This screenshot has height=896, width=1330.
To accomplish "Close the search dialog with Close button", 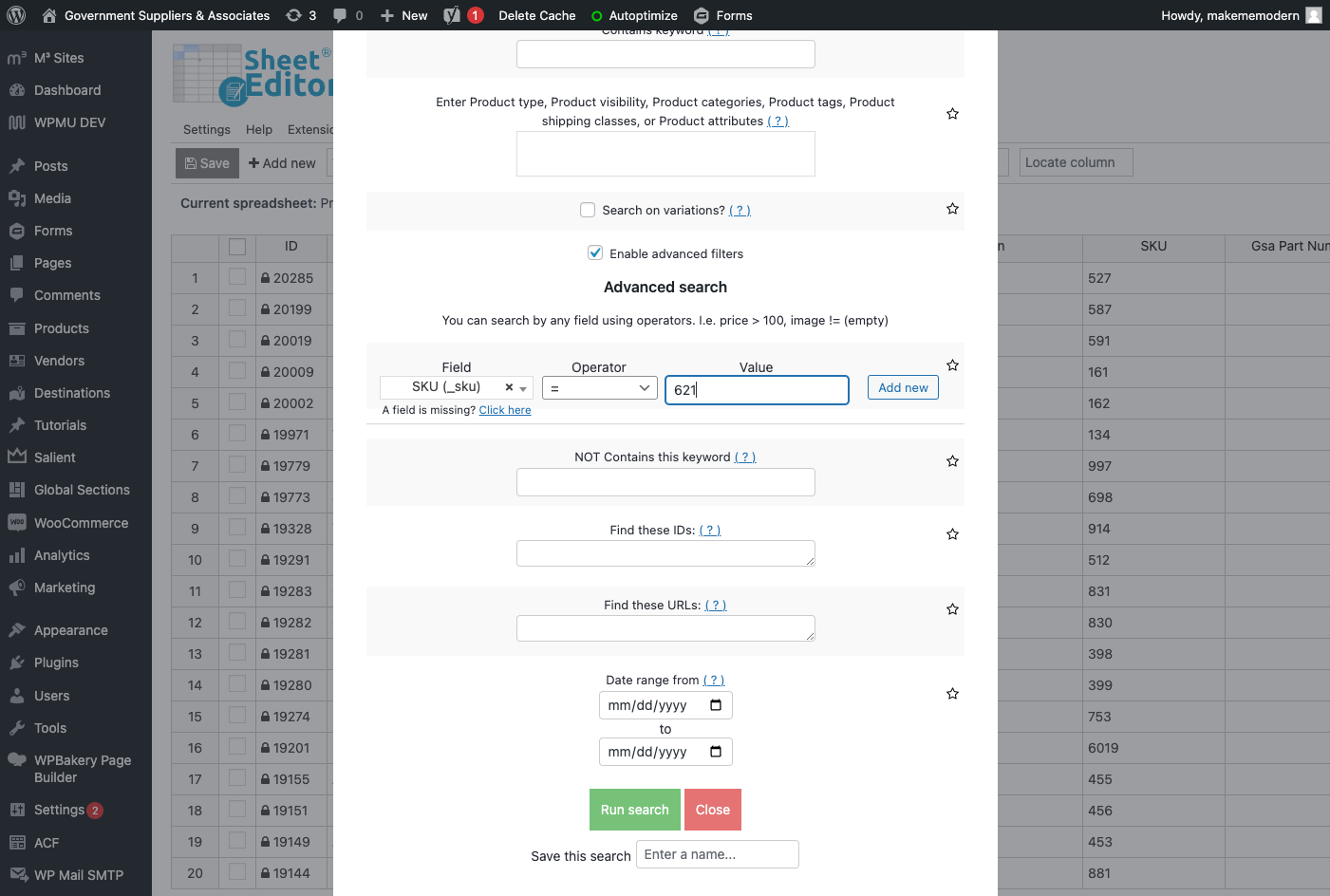I will (712, 810).
